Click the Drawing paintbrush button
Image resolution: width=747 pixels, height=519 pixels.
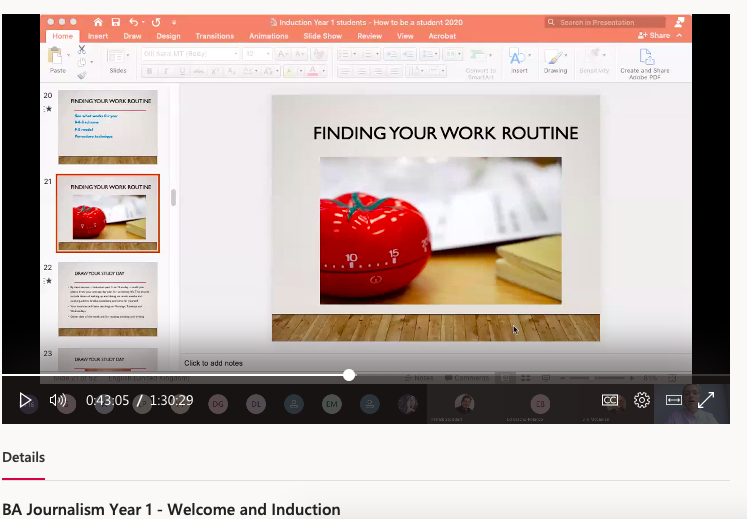pos(555,61)
